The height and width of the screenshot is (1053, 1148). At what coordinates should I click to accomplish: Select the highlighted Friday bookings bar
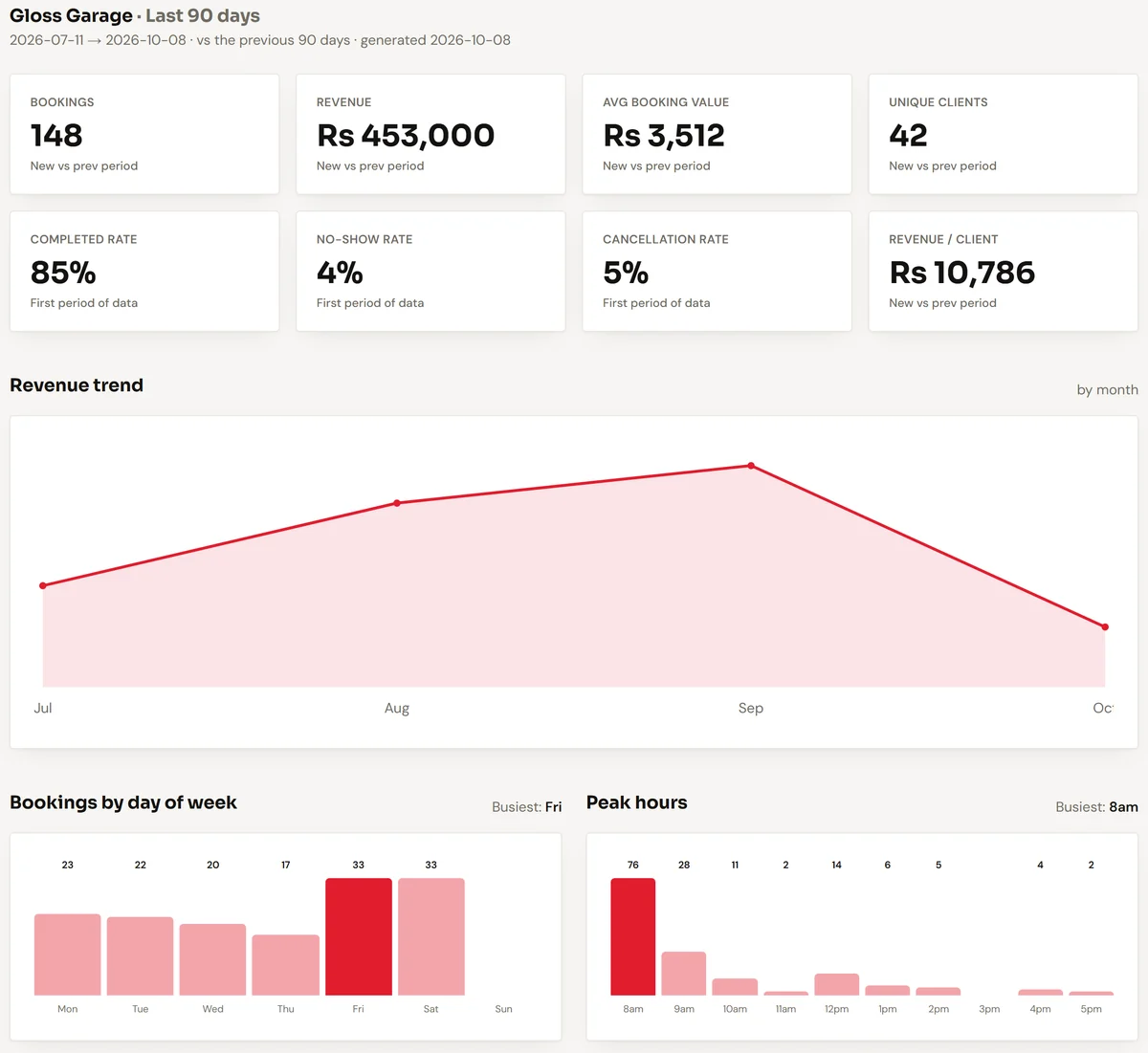(359, 936)
